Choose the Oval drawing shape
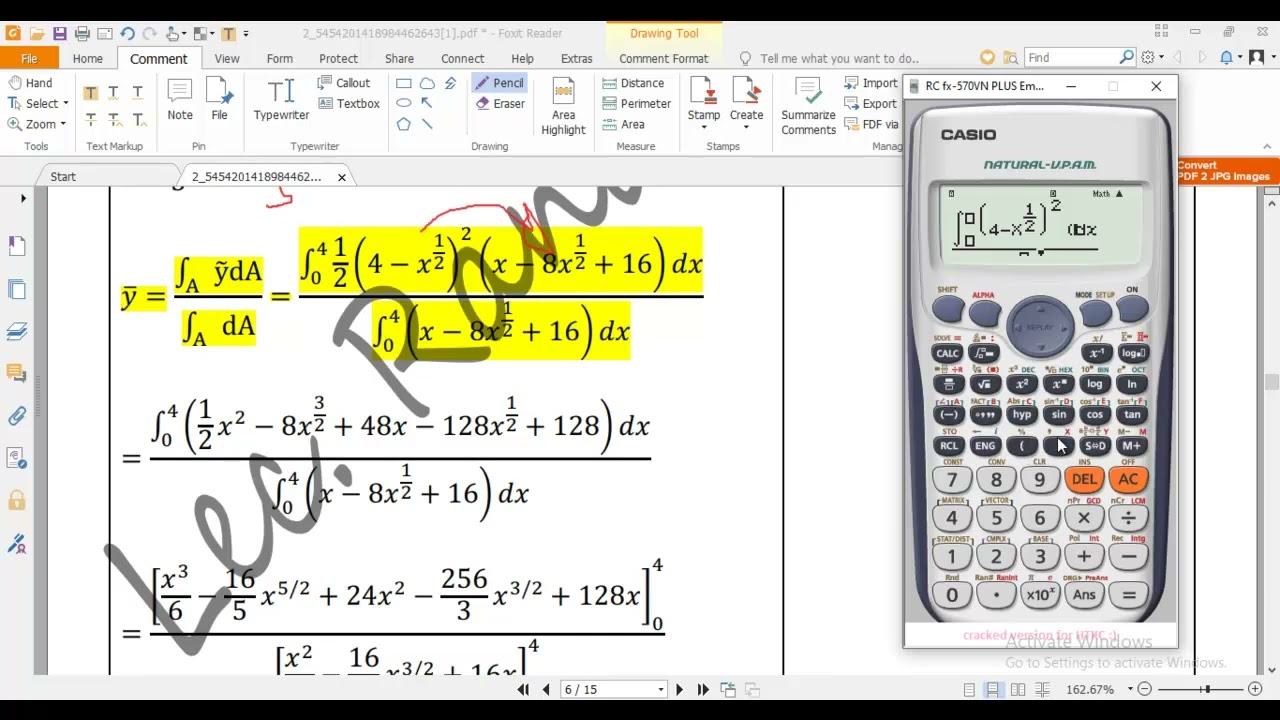Image resolution: width=1280 pixels, height=720 pixels. 403,103
